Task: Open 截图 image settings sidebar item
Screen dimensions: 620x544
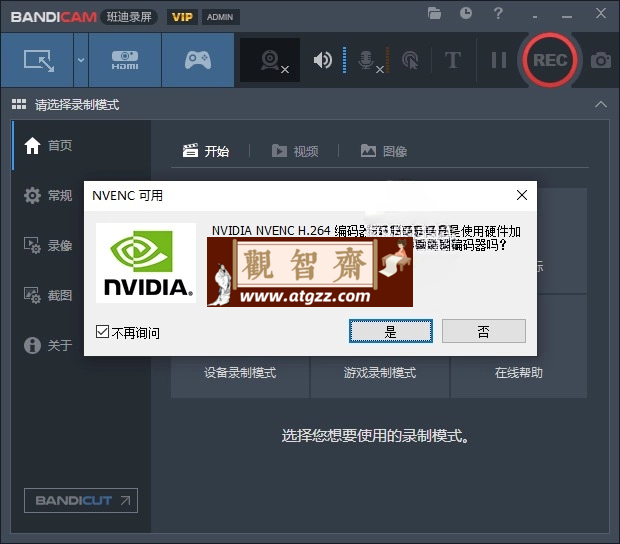Action: (48, 295)
